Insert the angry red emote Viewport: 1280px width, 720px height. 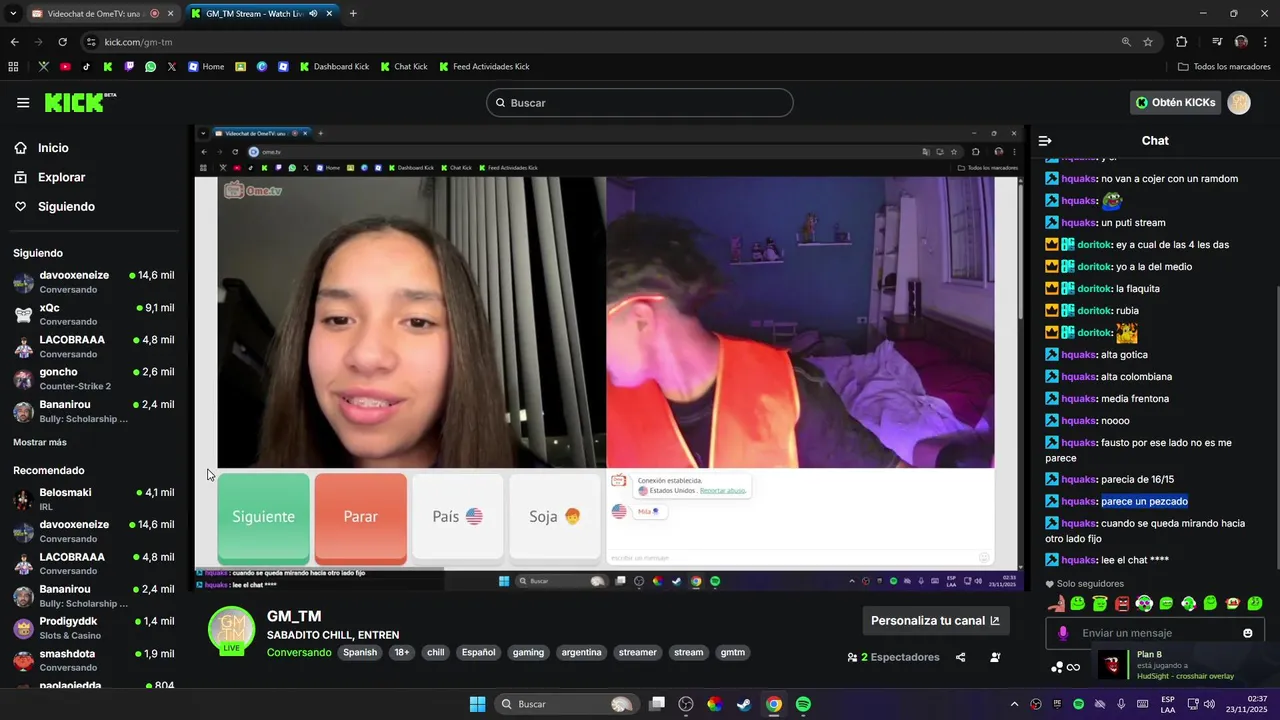[1122, 603]
